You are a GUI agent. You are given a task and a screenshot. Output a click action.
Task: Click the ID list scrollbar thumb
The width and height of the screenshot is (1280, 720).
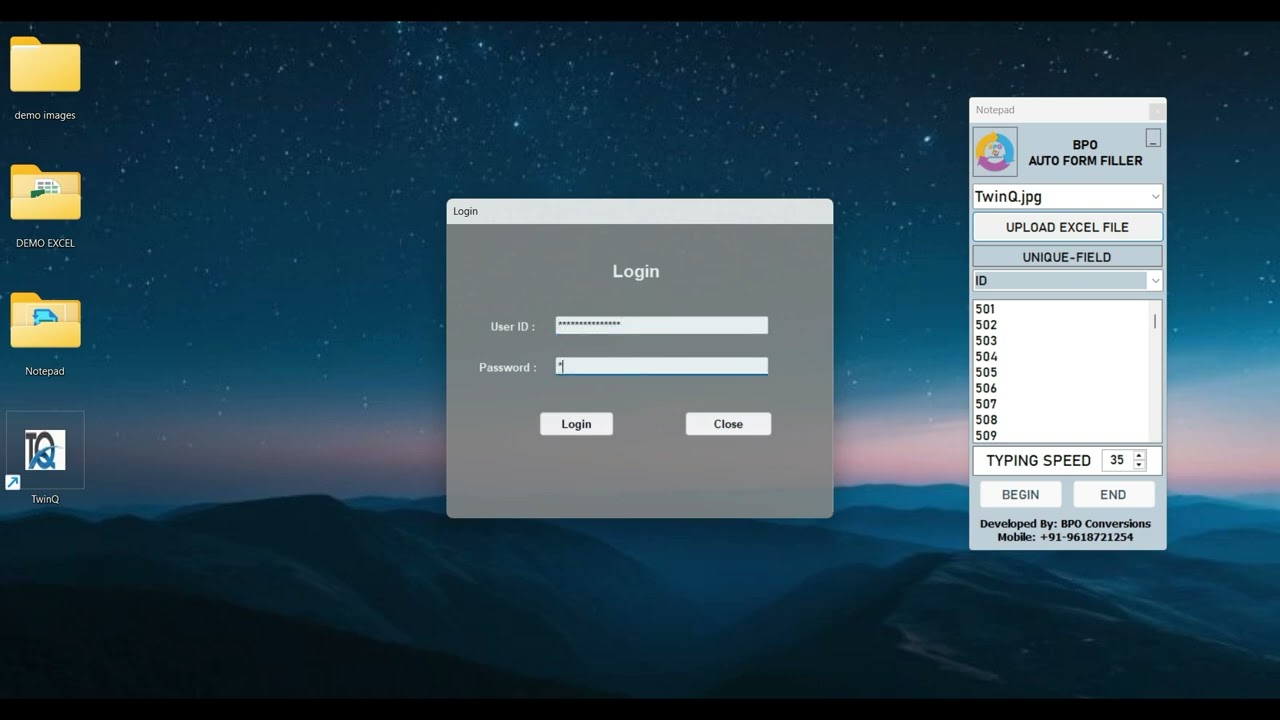[x=1155, y=321]
